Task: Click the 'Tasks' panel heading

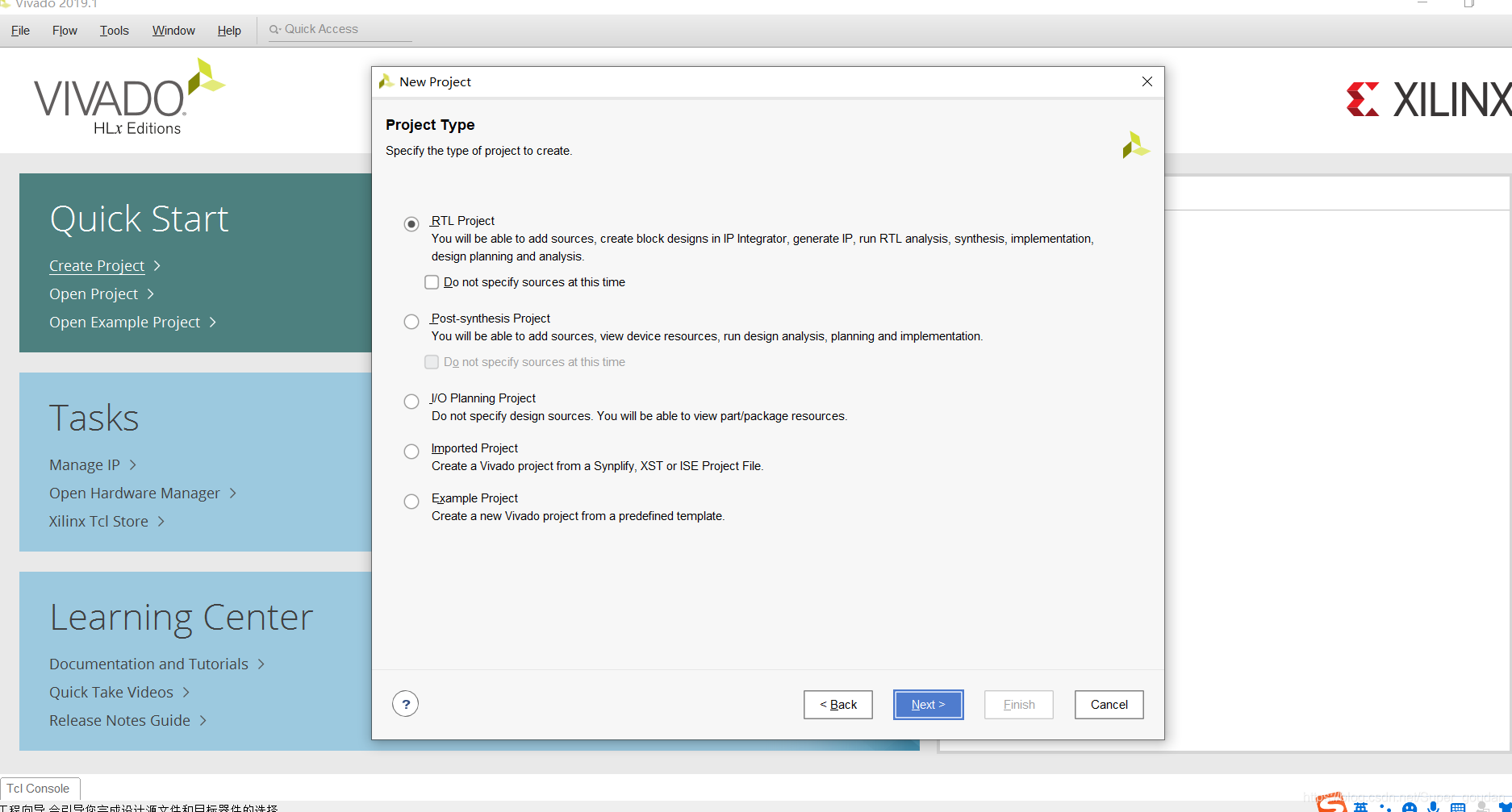Action: (94, 418)
